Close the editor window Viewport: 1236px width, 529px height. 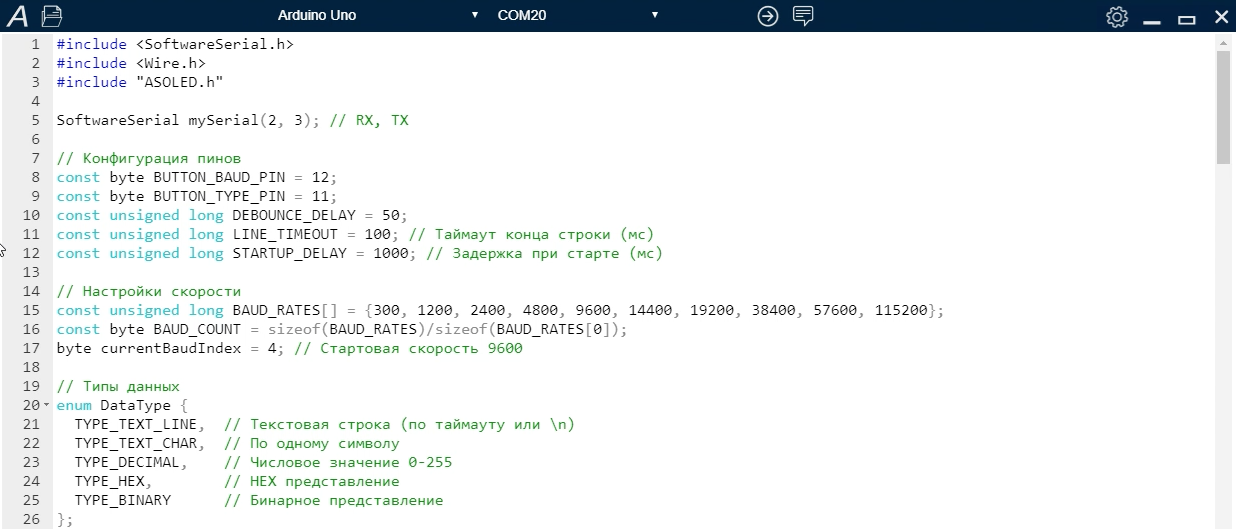point(1221,17)
